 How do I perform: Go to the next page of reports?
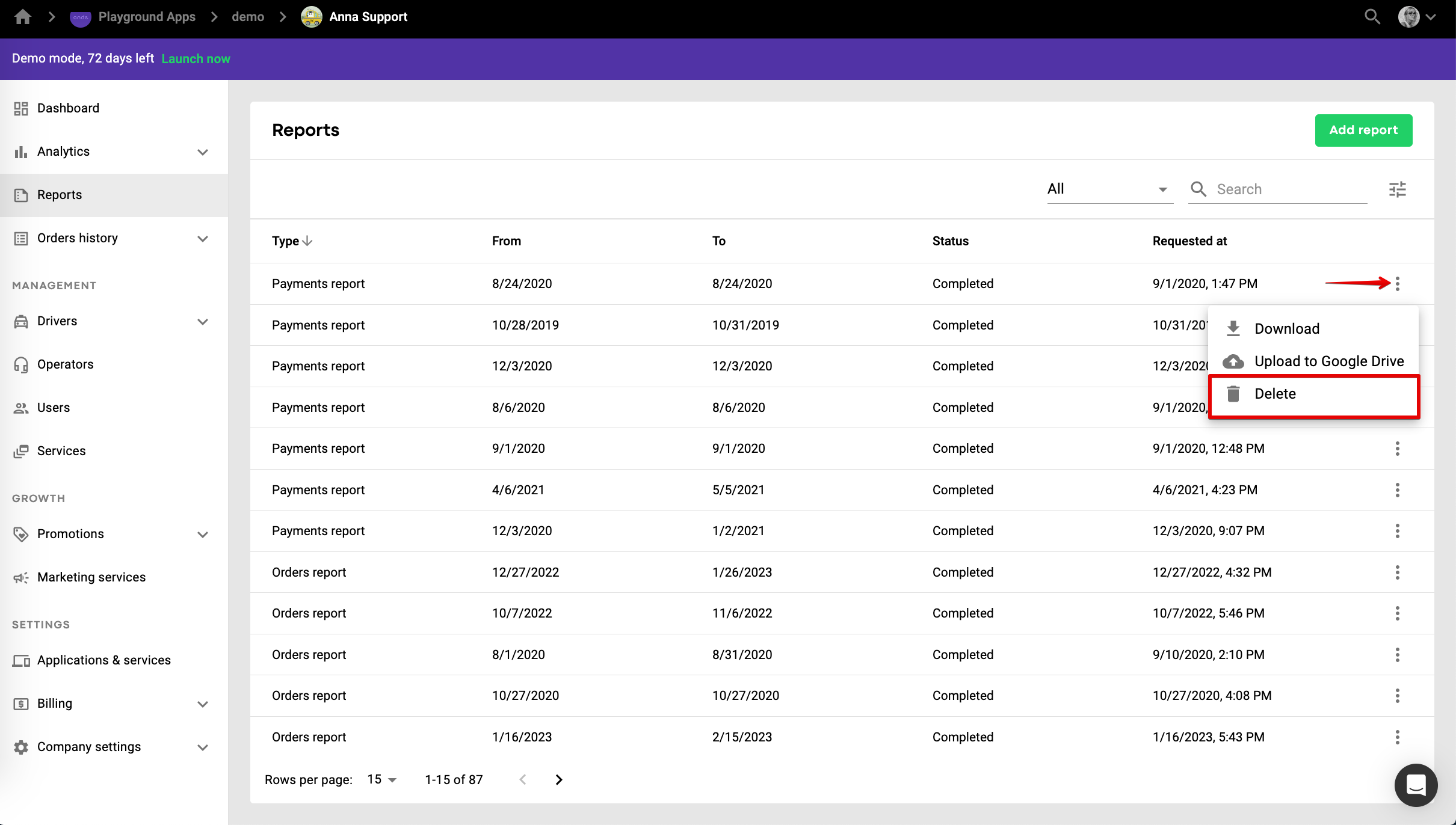point(559,780)
